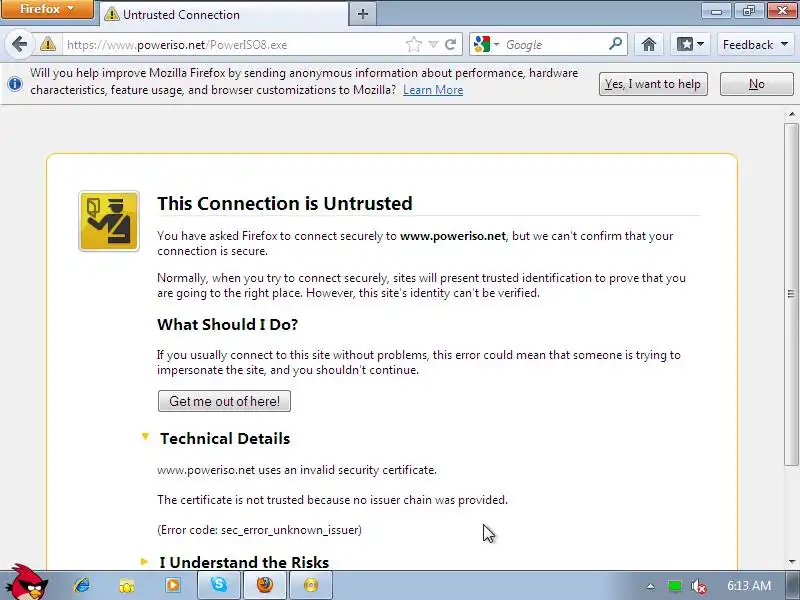Open the URL history dropdown arrow
The image size is (800, 600).
tap(433, 44)
